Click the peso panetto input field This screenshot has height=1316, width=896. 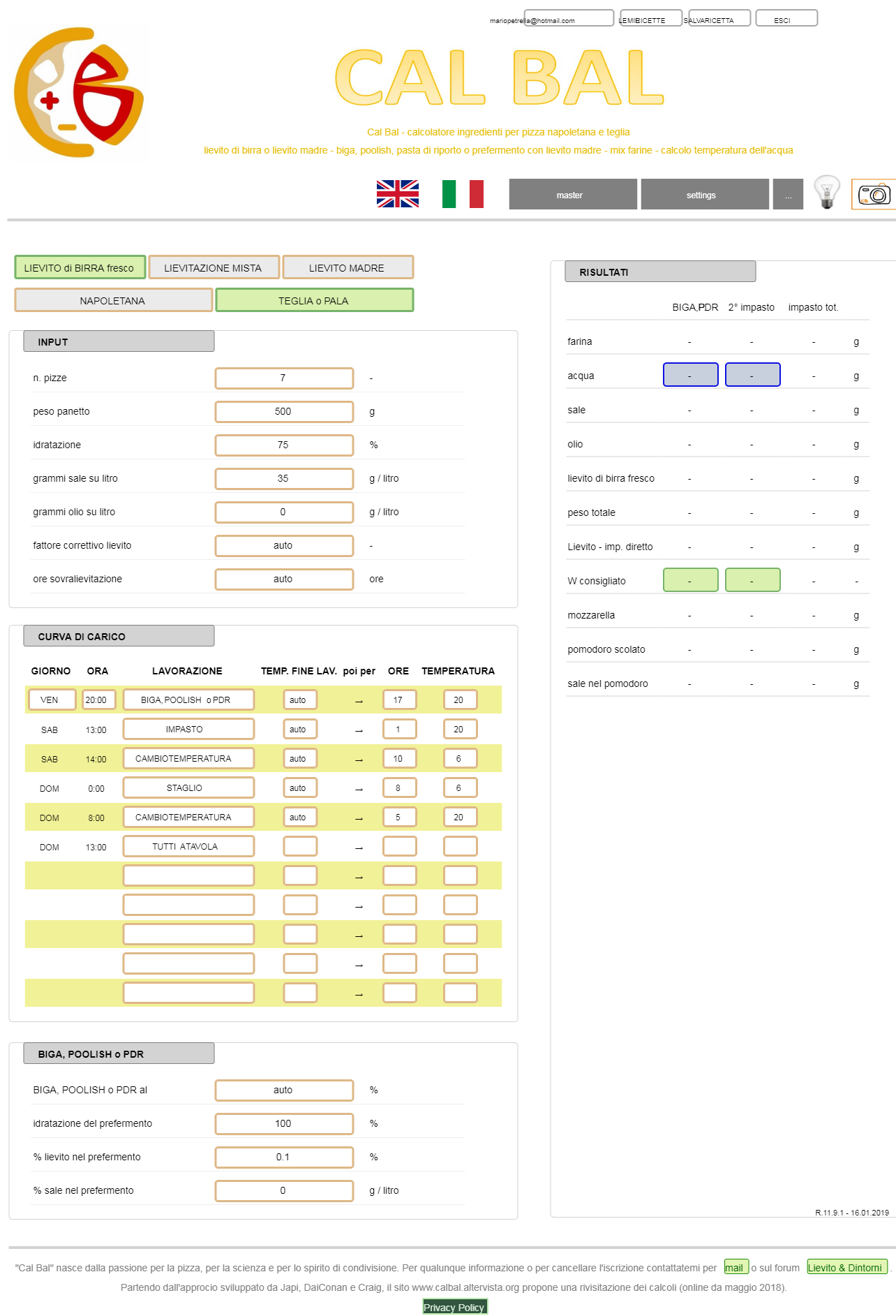pyautogui.click(x=285, y=411)
